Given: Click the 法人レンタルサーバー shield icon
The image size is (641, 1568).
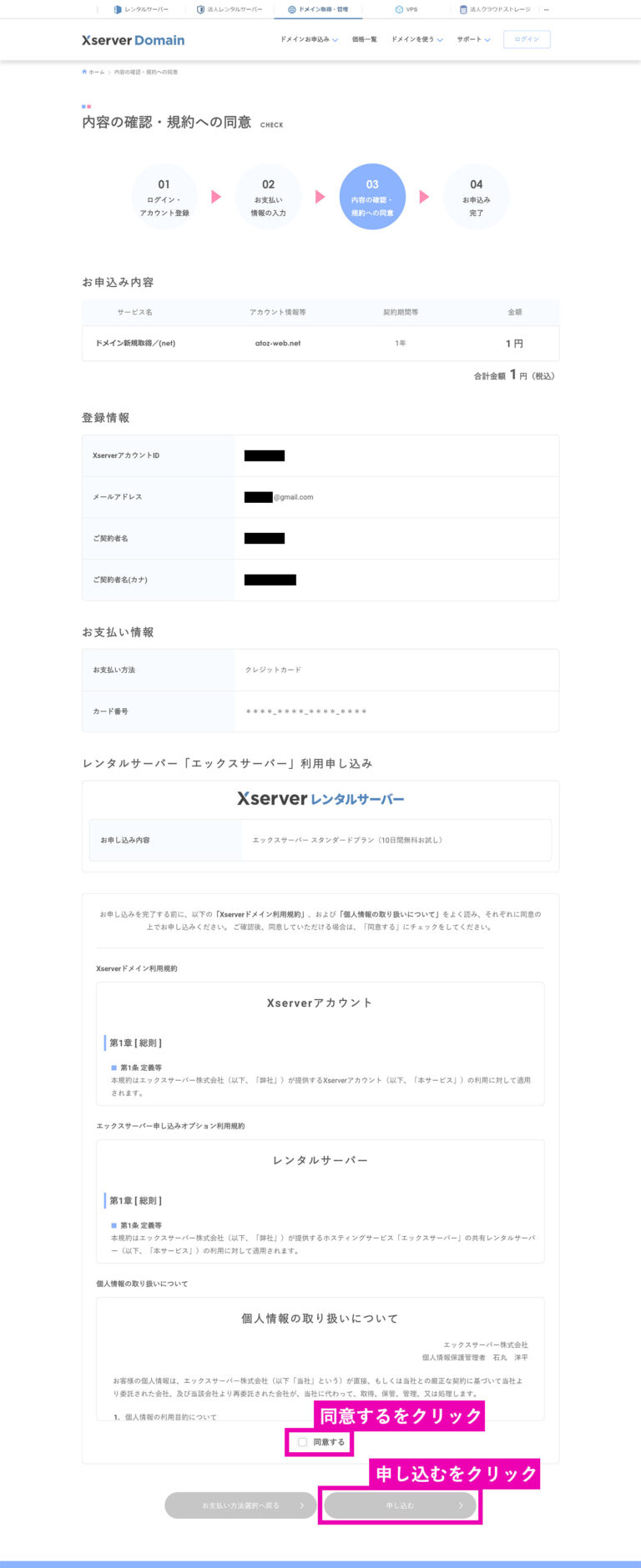Looking at the screenshot, I should click(x=200, y=9).
